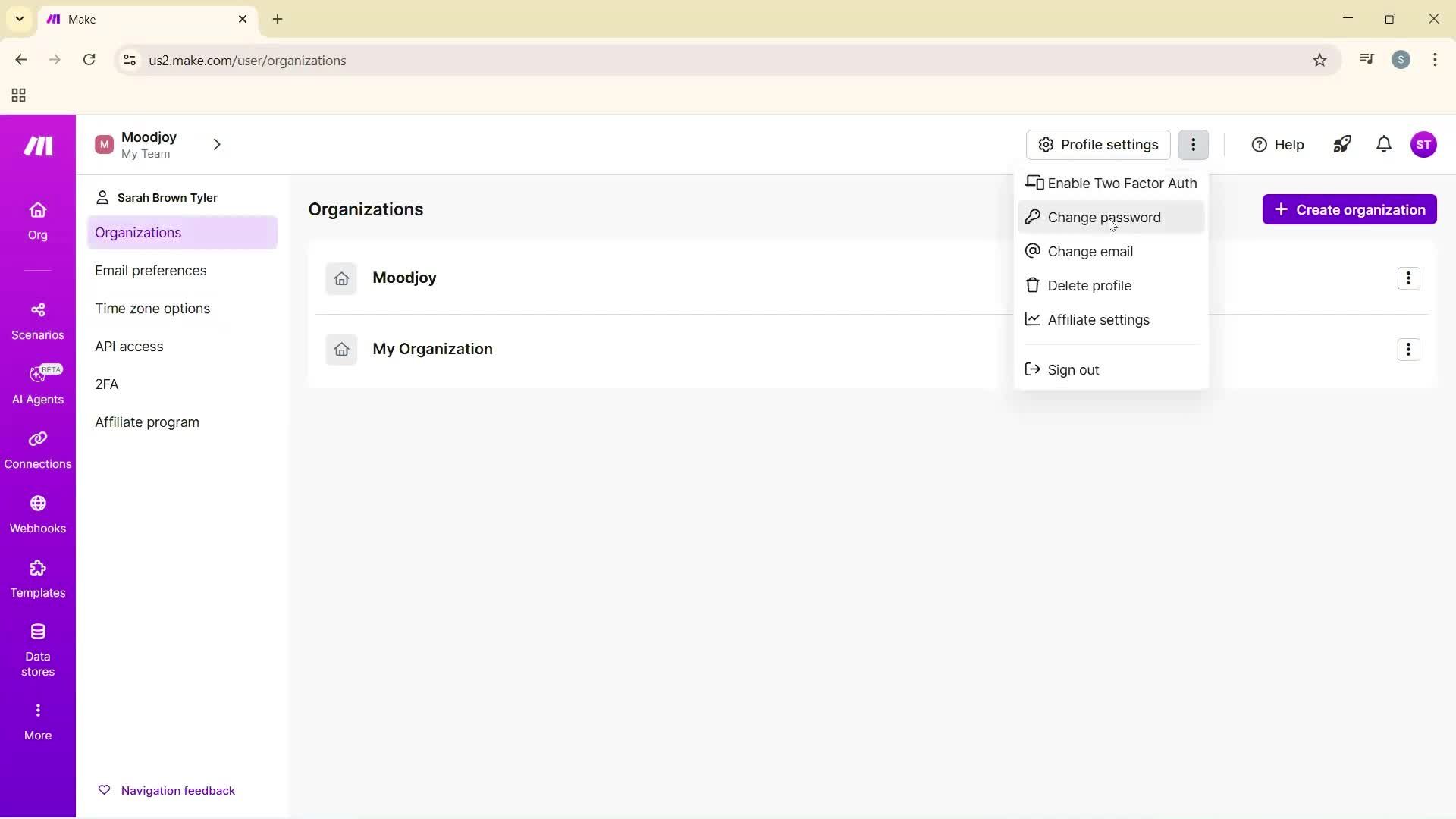1456x819 pixels.
Task: Click the Create organization button
Action: 1350,209
